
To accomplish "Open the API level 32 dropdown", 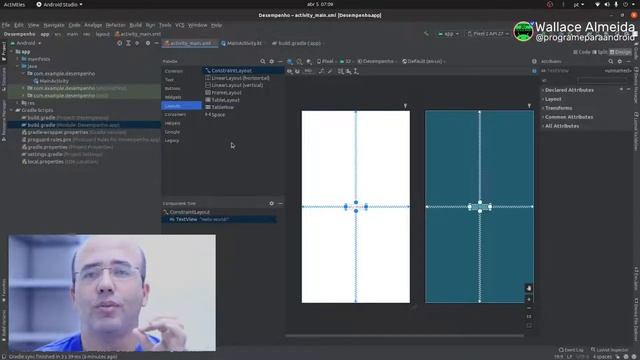I will tap(346, 61).
